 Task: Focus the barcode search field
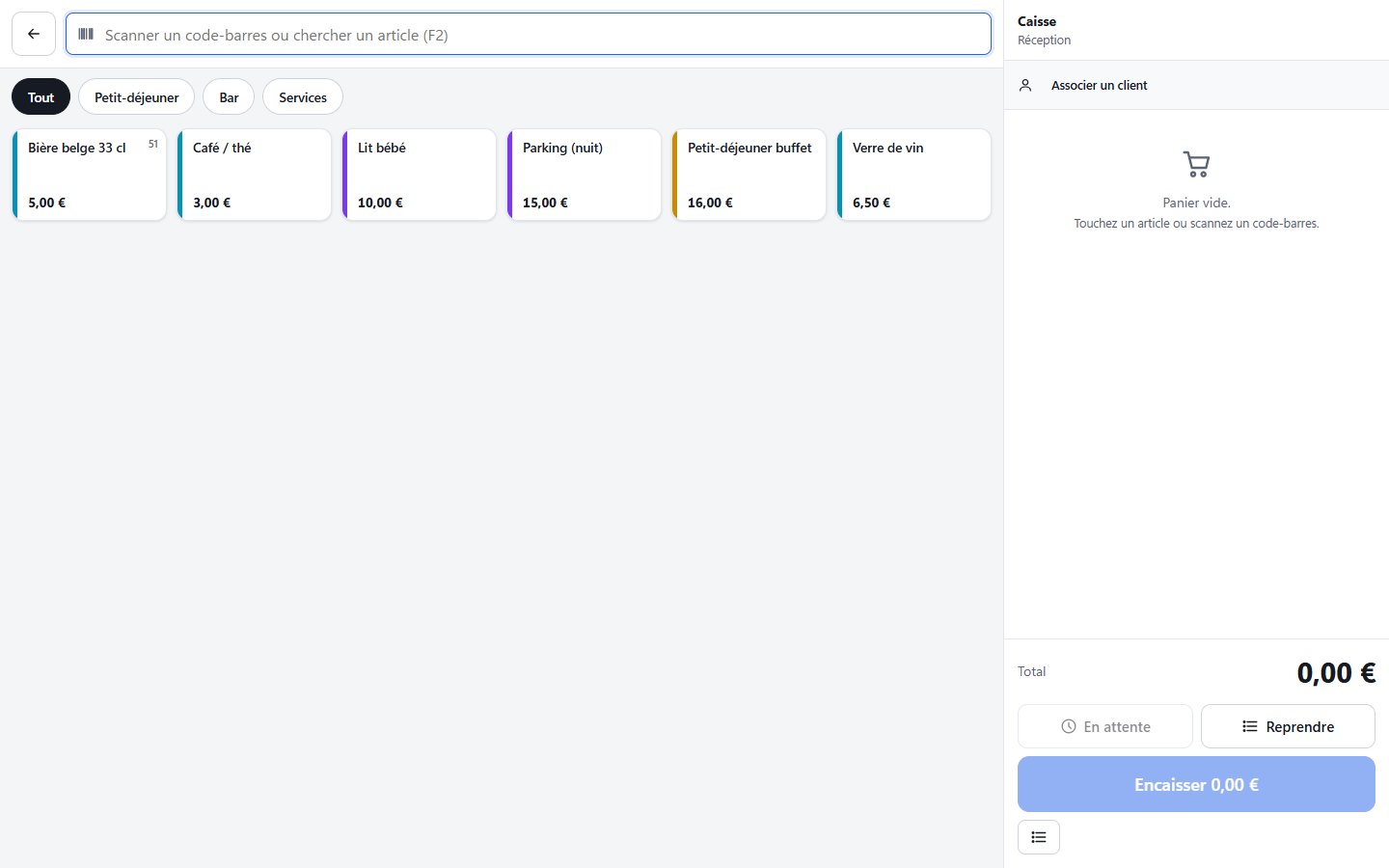point(529,34)
